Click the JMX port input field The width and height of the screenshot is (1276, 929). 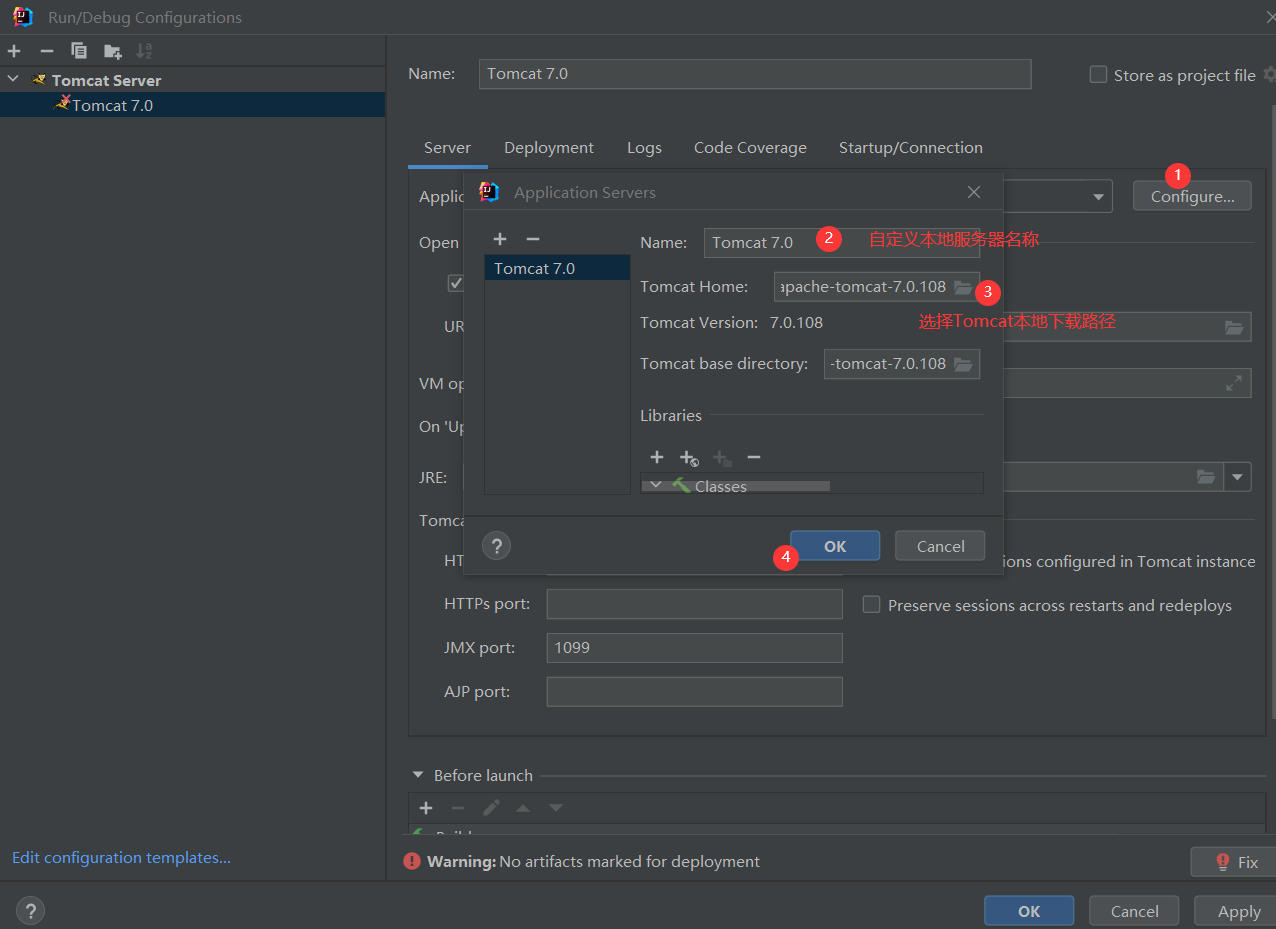694,648
